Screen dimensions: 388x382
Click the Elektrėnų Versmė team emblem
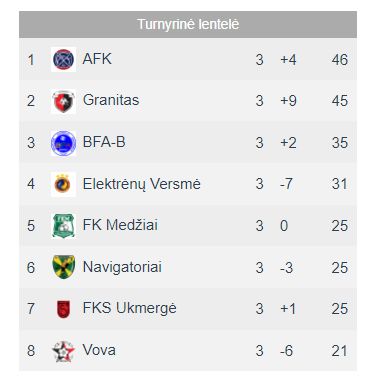point(63,184)
